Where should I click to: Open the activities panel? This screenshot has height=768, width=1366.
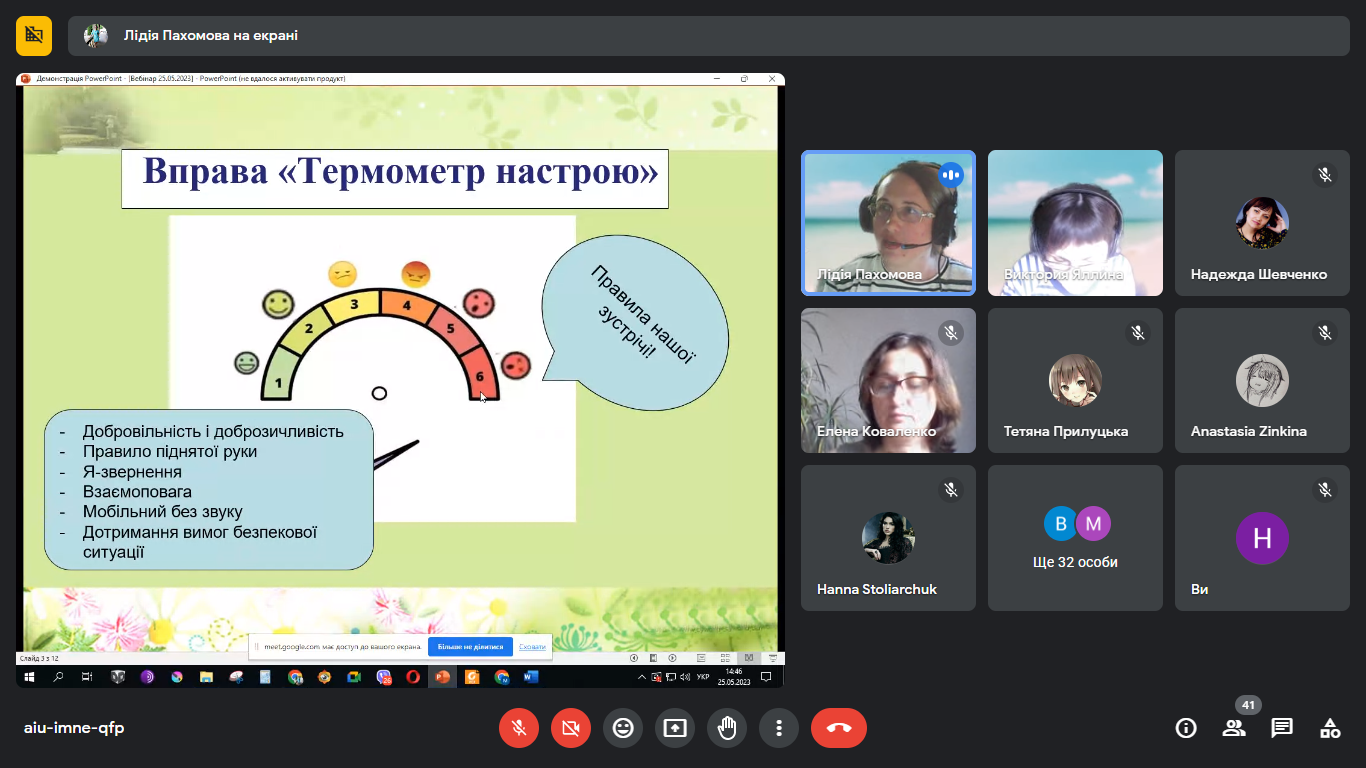pos(1330,728)
